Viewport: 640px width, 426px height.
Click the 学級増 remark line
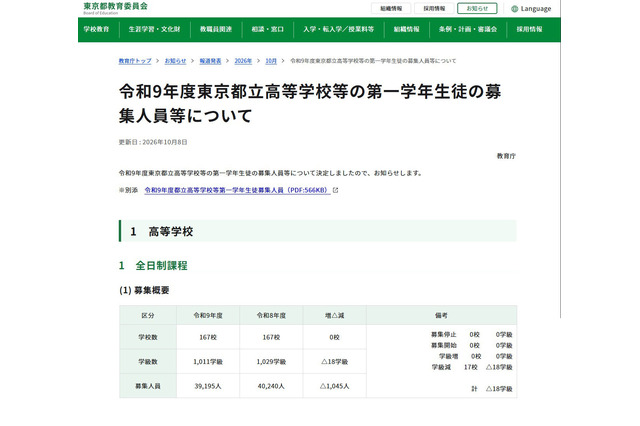[x=476, y=357]
